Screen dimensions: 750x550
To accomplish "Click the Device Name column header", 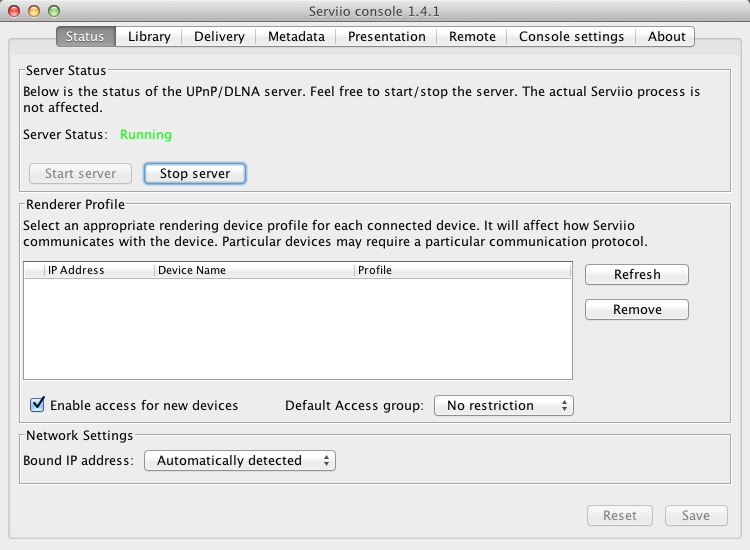I will tap(254, 270).
